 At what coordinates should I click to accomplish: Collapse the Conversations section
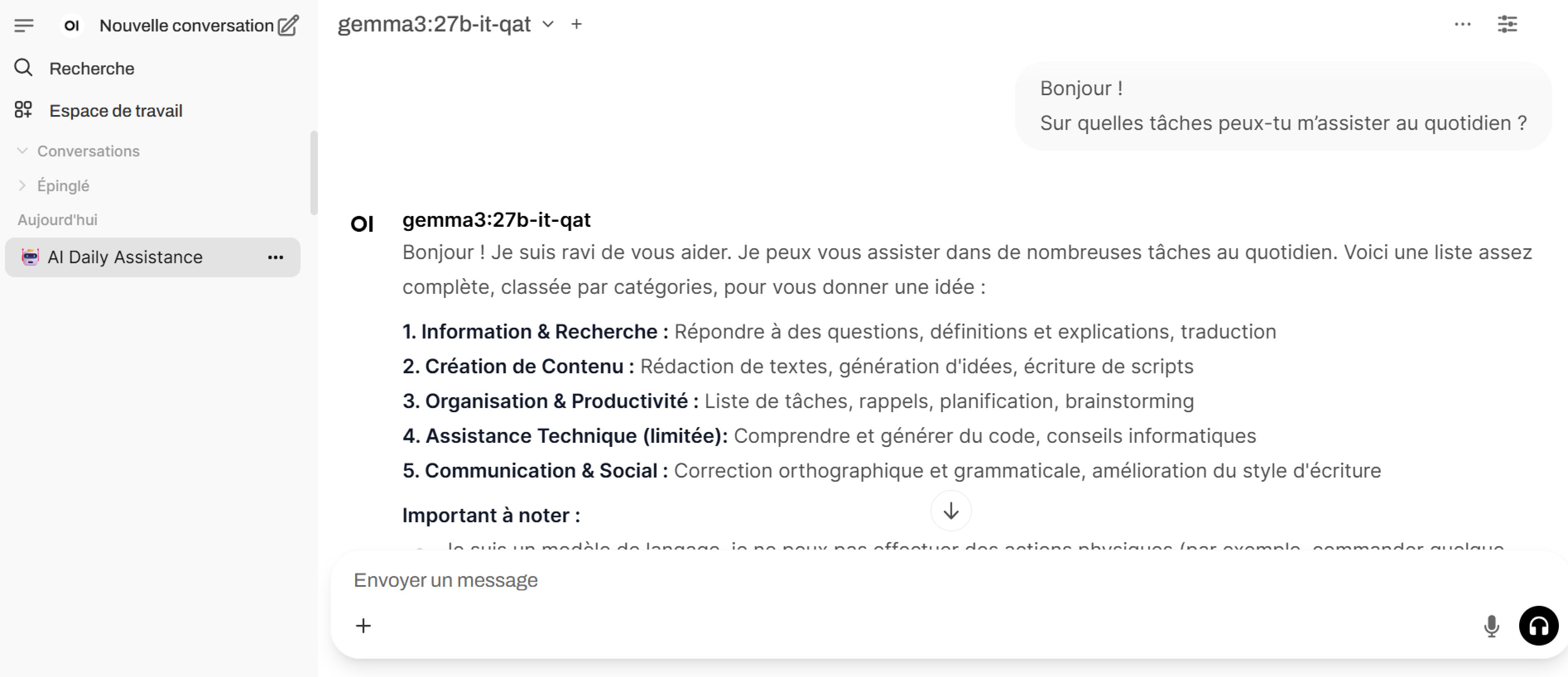pyautogui.click(x=22, y=151)
